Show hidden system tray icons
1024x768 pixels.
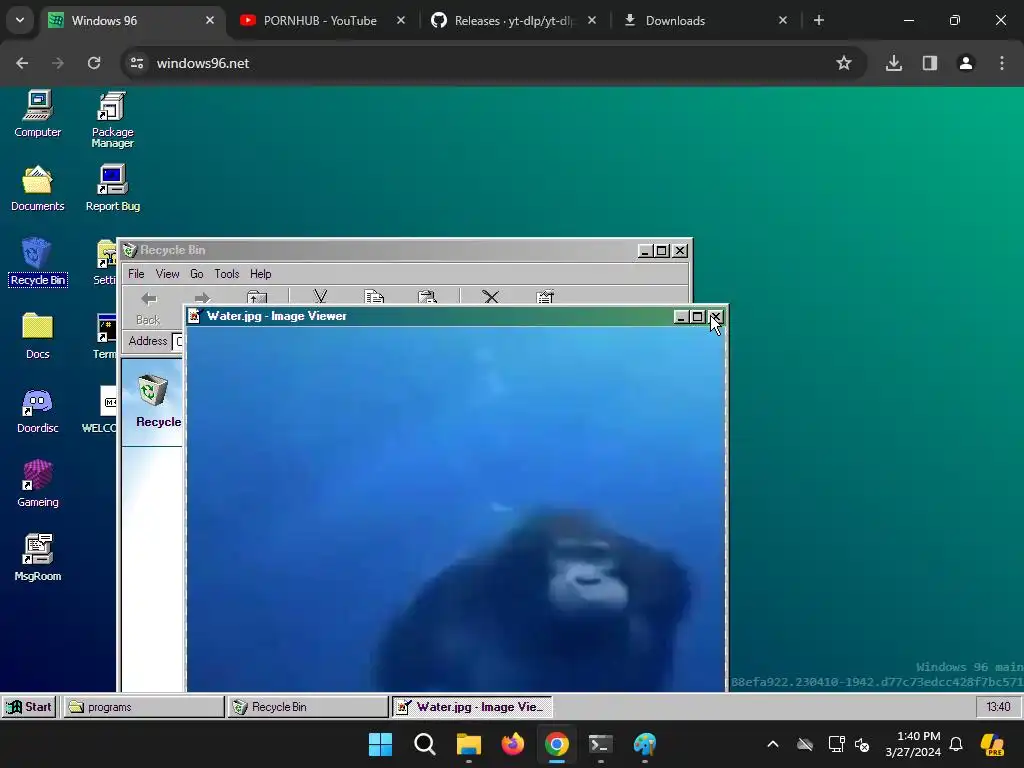[773, 744]
